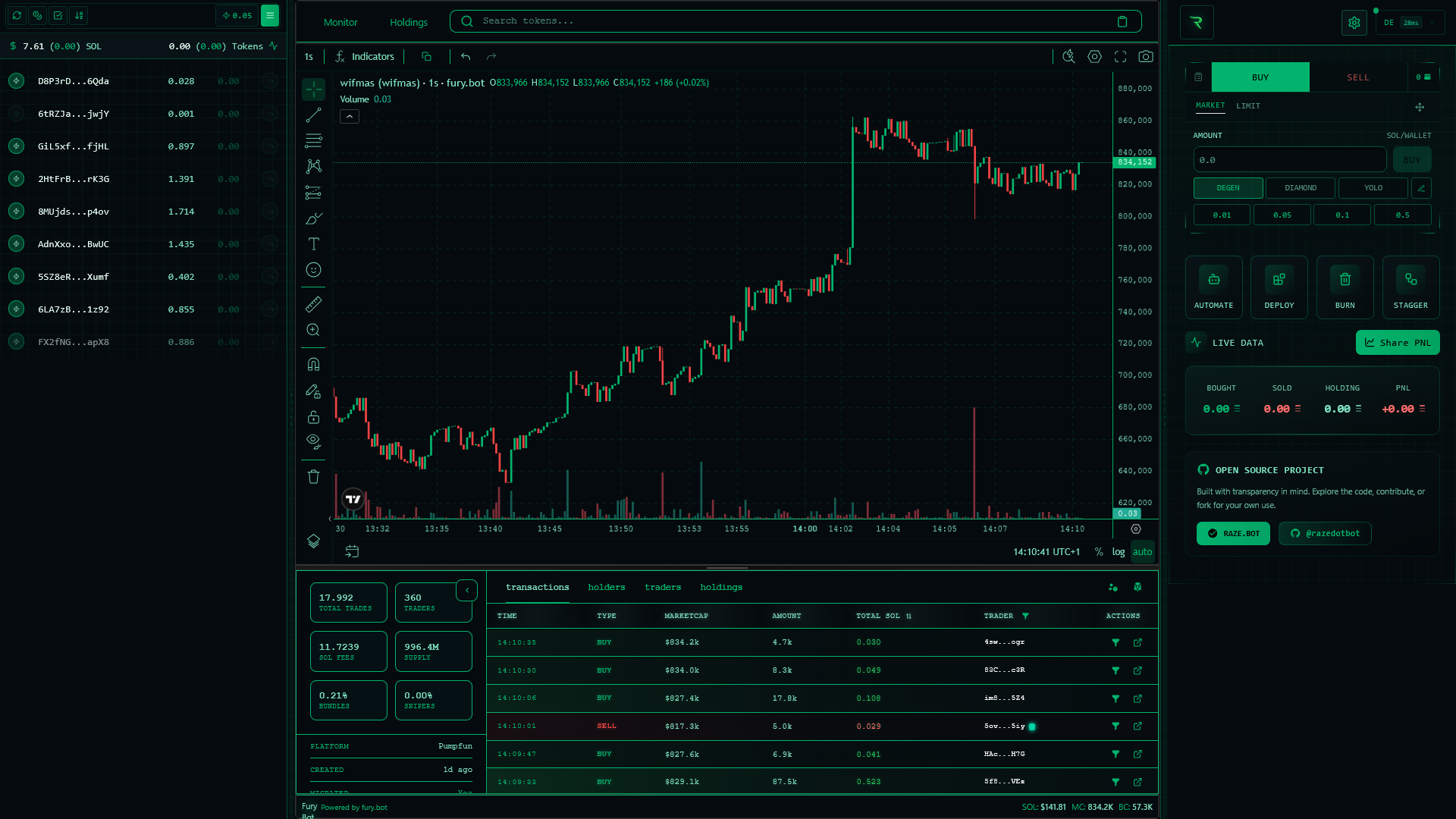Select the 0.1 SOL amount preset
Screen dimensions: 1456x819
pos(1341,215)
